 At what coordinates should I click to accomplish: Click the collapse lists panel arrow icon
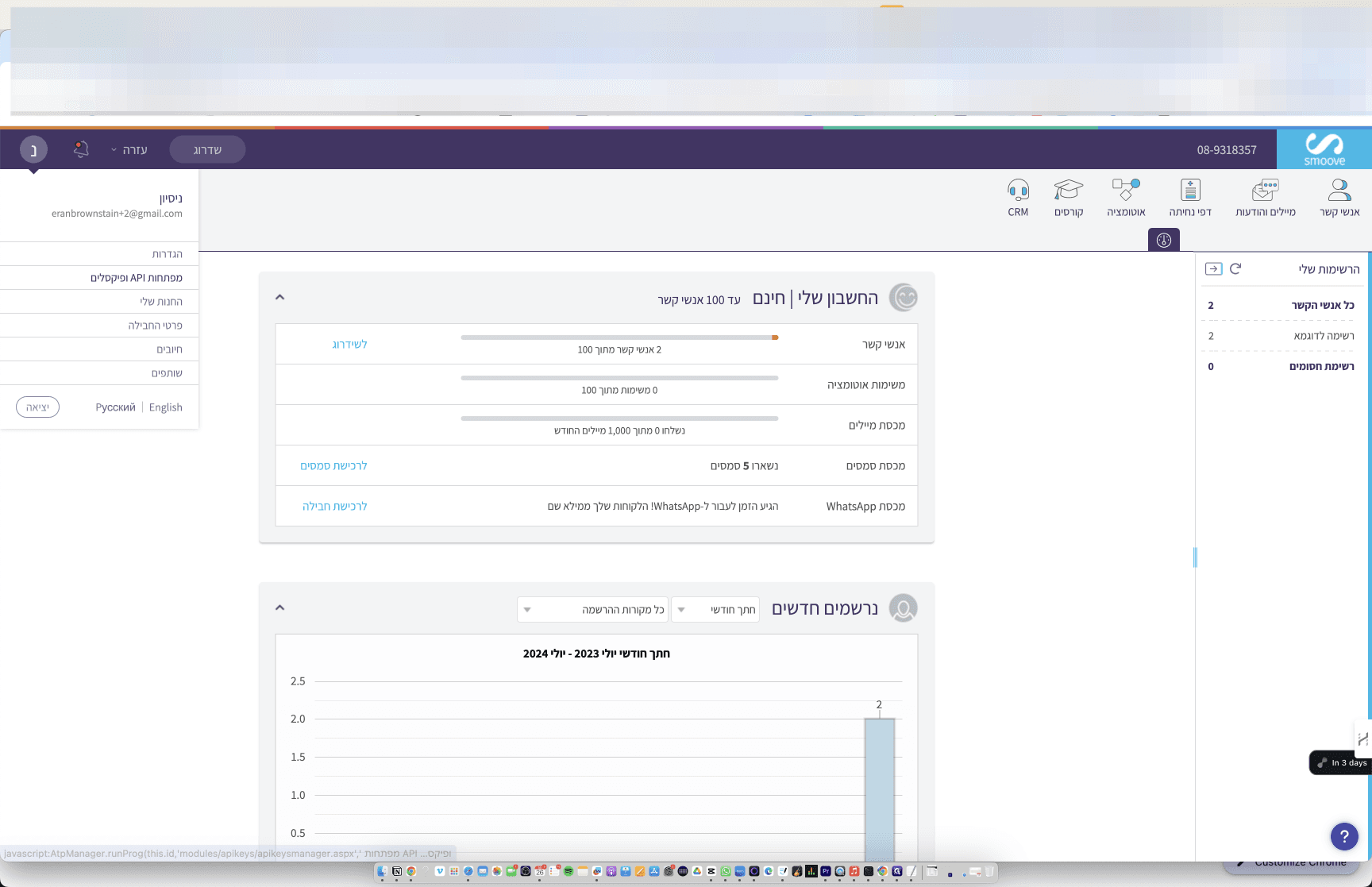(1213, 268)
